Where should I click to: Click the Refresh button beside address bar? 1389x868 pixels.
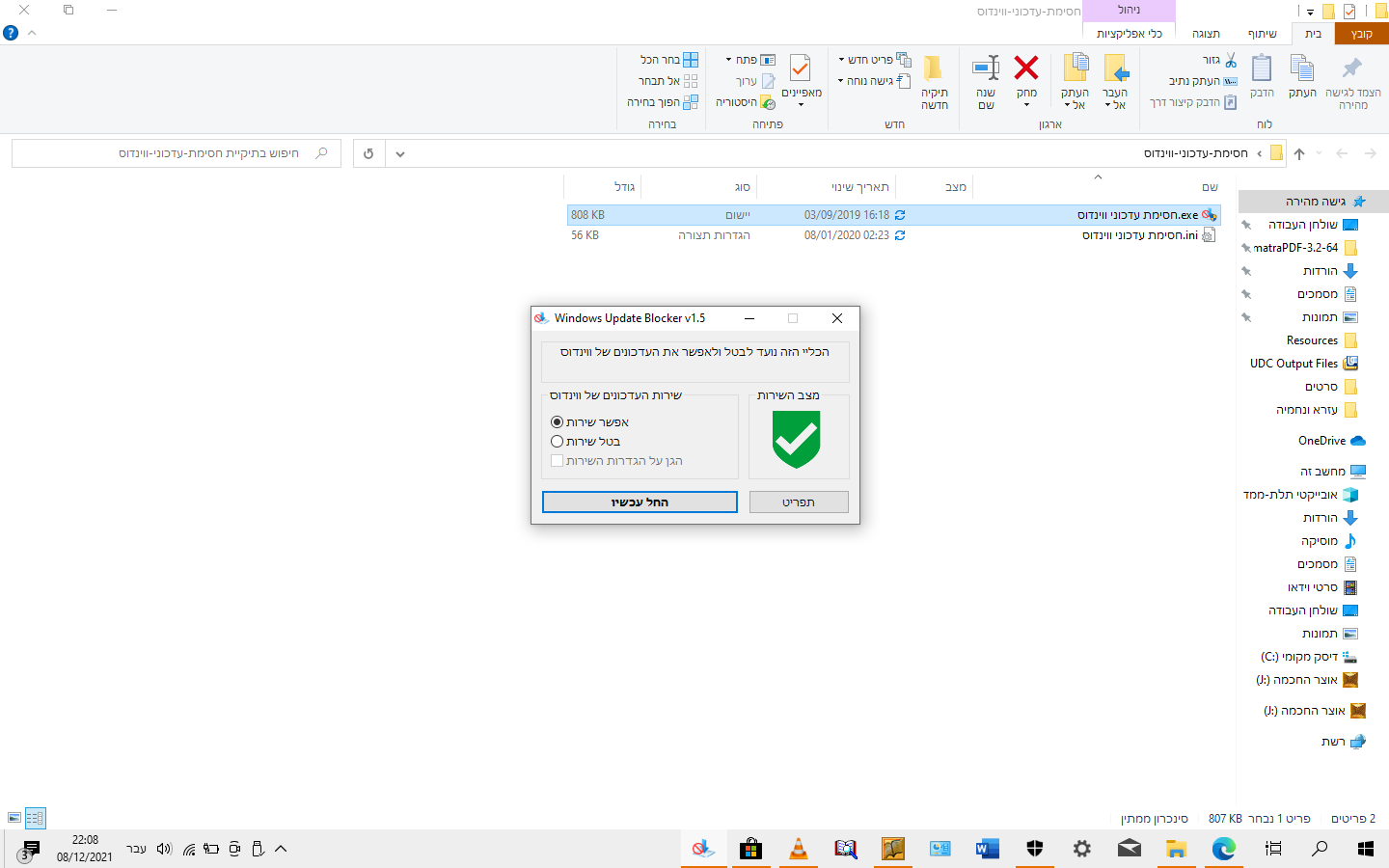[x=368, y=153]
